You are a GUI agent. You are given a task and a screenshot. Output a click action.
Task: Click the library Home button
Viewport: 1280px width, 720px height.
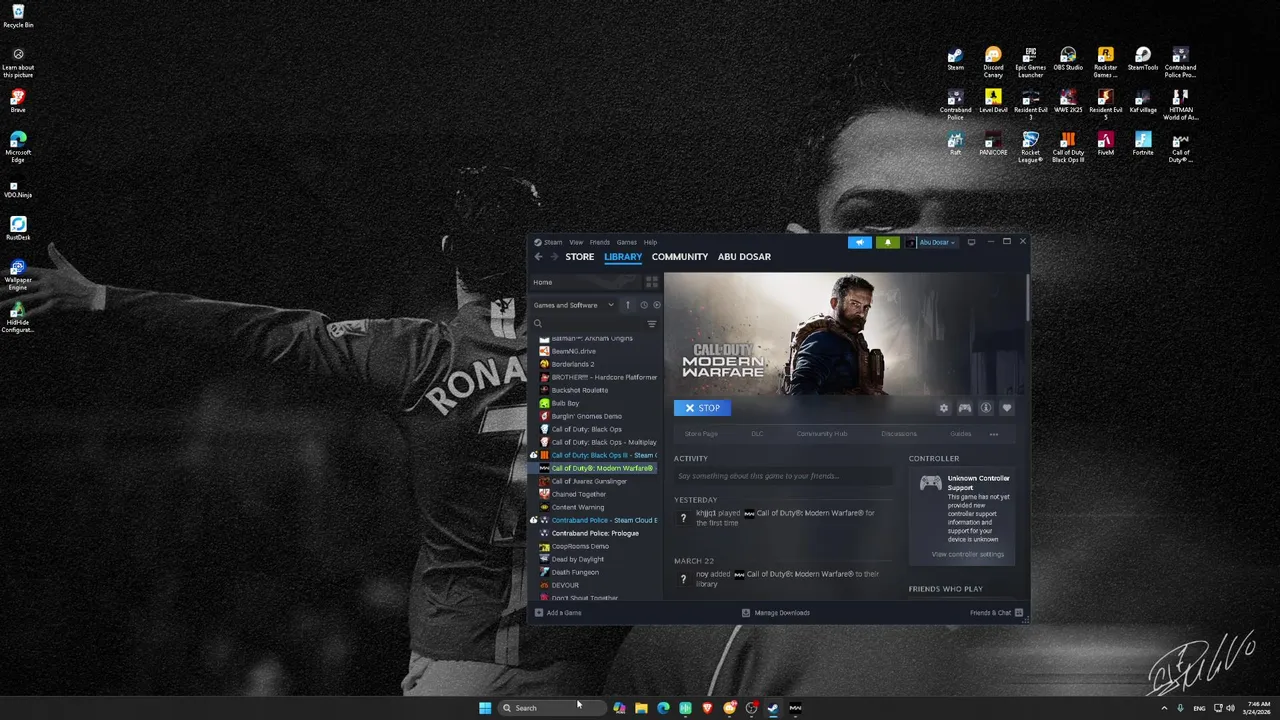pos(586,282)
